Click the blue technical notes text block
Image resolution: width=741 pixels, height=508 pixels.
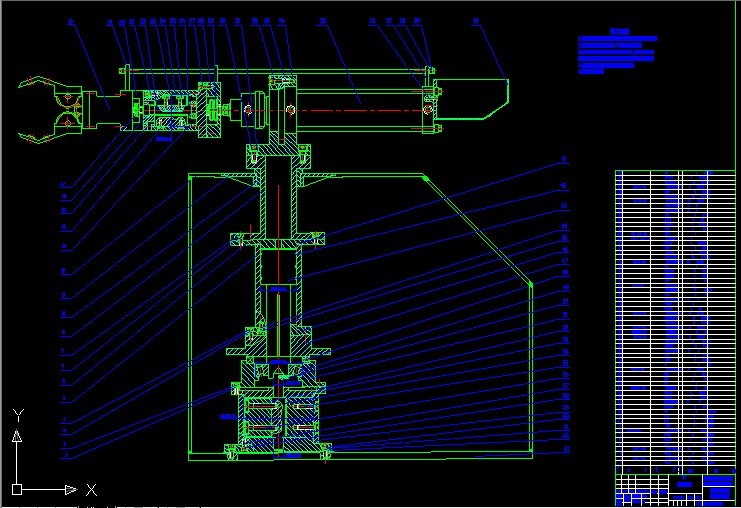click(616, 54)
